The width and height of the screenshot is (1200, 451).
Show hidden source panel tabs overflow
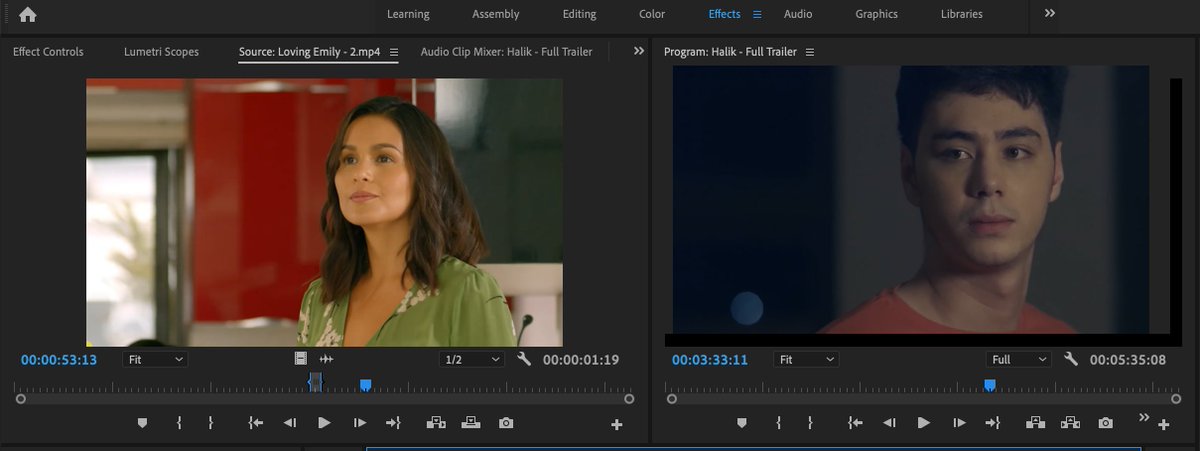coord(639,51)
